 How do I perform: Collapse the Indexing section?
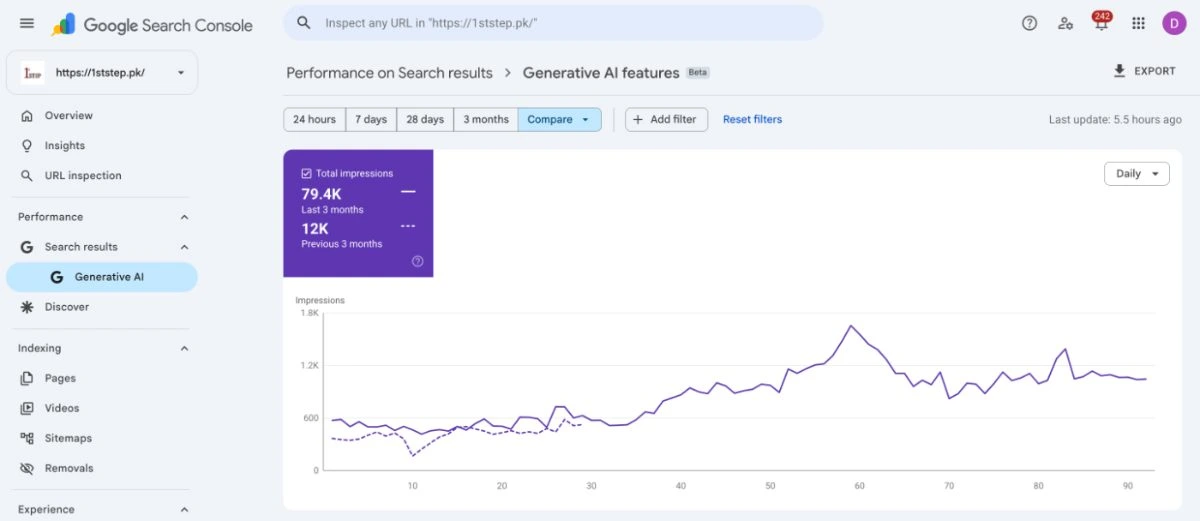pos(184,348)
